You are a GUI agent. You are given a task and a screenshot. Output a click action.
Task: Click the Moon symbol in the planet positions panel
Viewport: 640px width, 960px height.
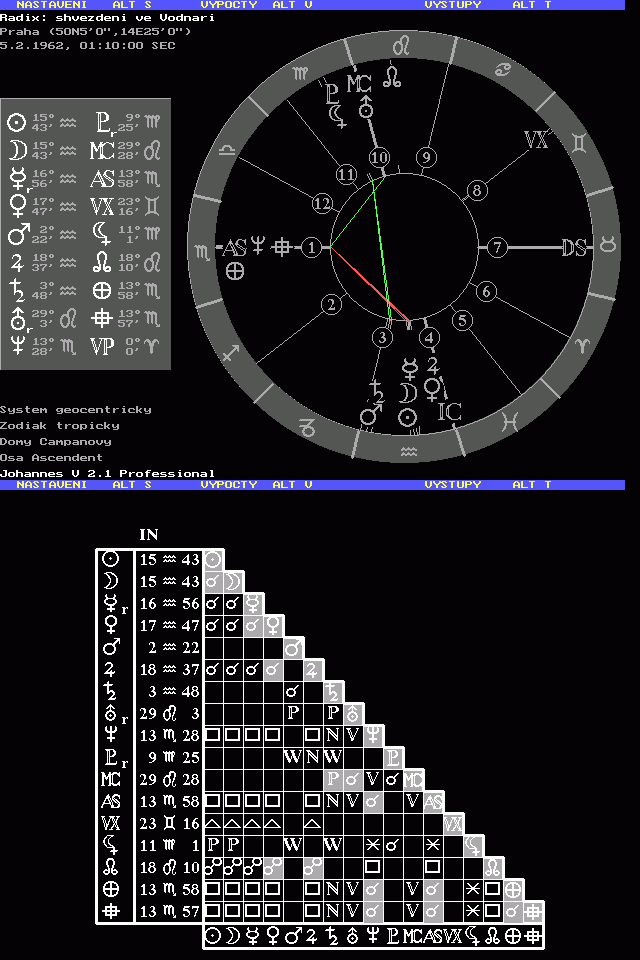click(x=17, y=151)
